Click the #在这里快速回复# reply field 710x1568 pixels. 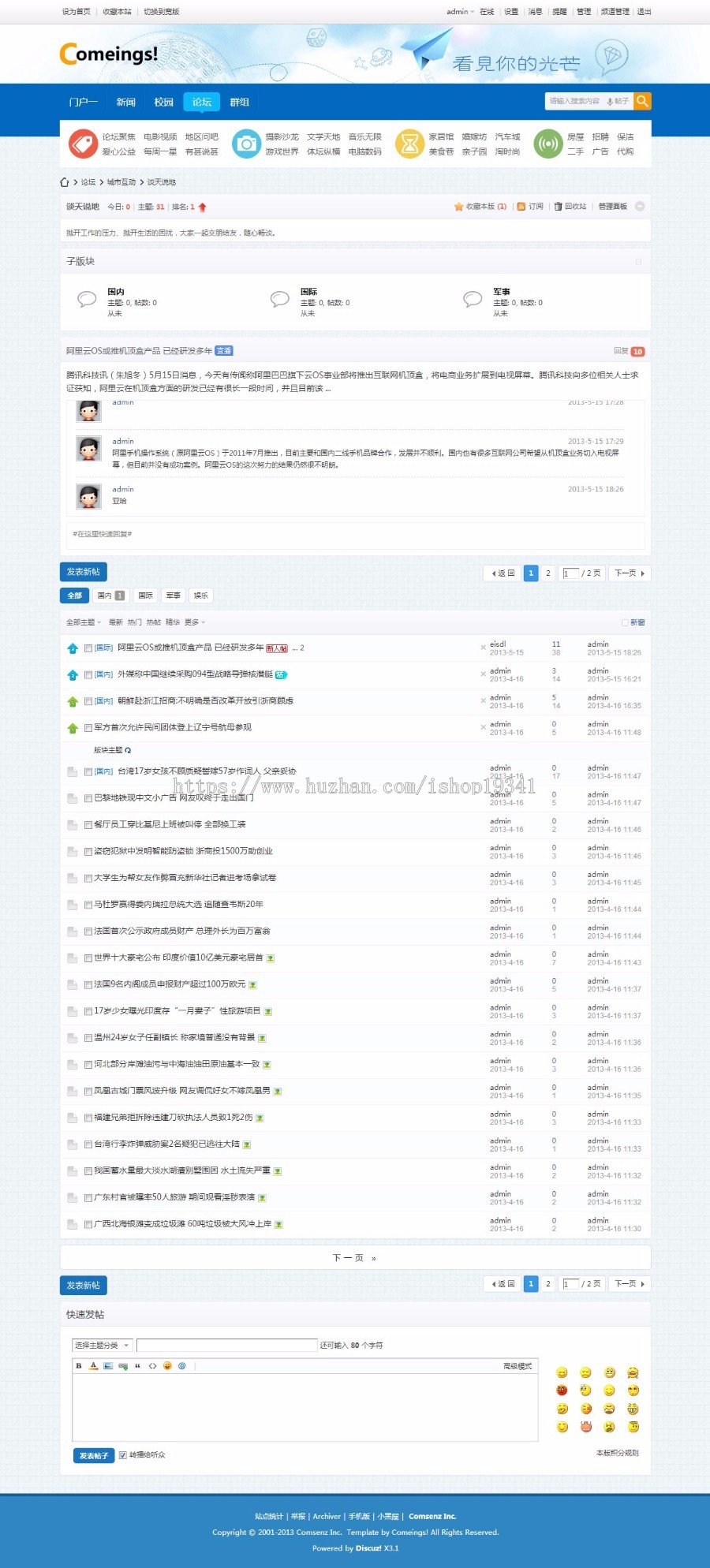pyautogui.click(x=356, y=534)
